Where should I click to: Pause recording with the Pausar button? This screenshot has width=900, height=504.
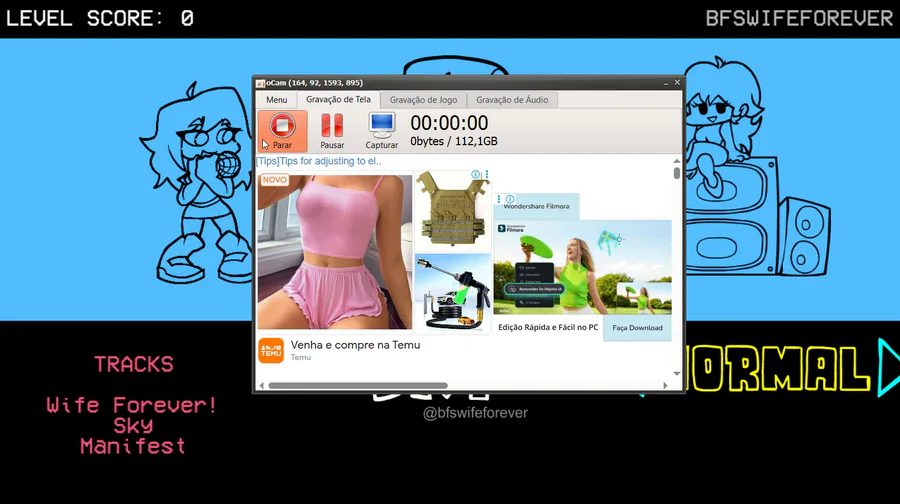click(332, 131)
